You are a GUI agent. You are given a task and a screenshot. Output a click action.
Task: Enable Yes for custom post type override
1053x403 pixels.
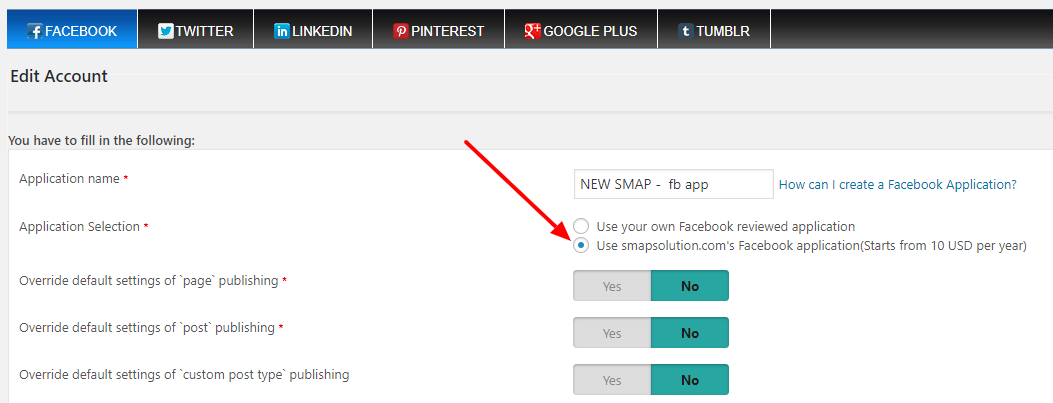pyautogui.click(x=612, y=379)
